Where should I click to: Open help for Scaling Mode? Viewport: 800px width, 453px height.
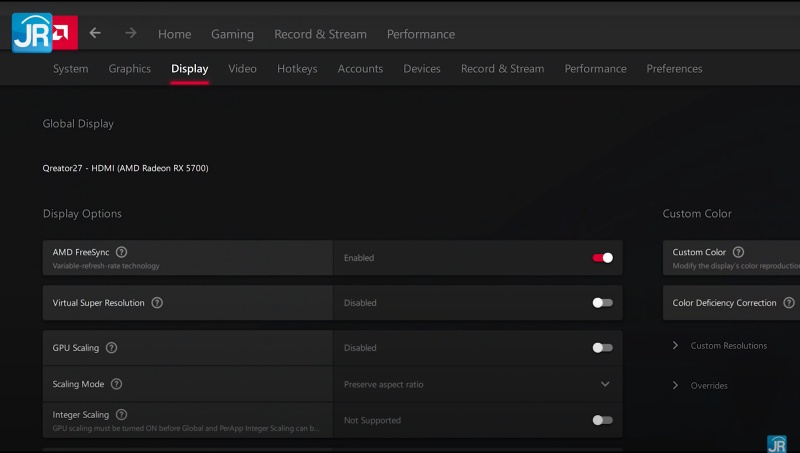[x=116, y=384]
